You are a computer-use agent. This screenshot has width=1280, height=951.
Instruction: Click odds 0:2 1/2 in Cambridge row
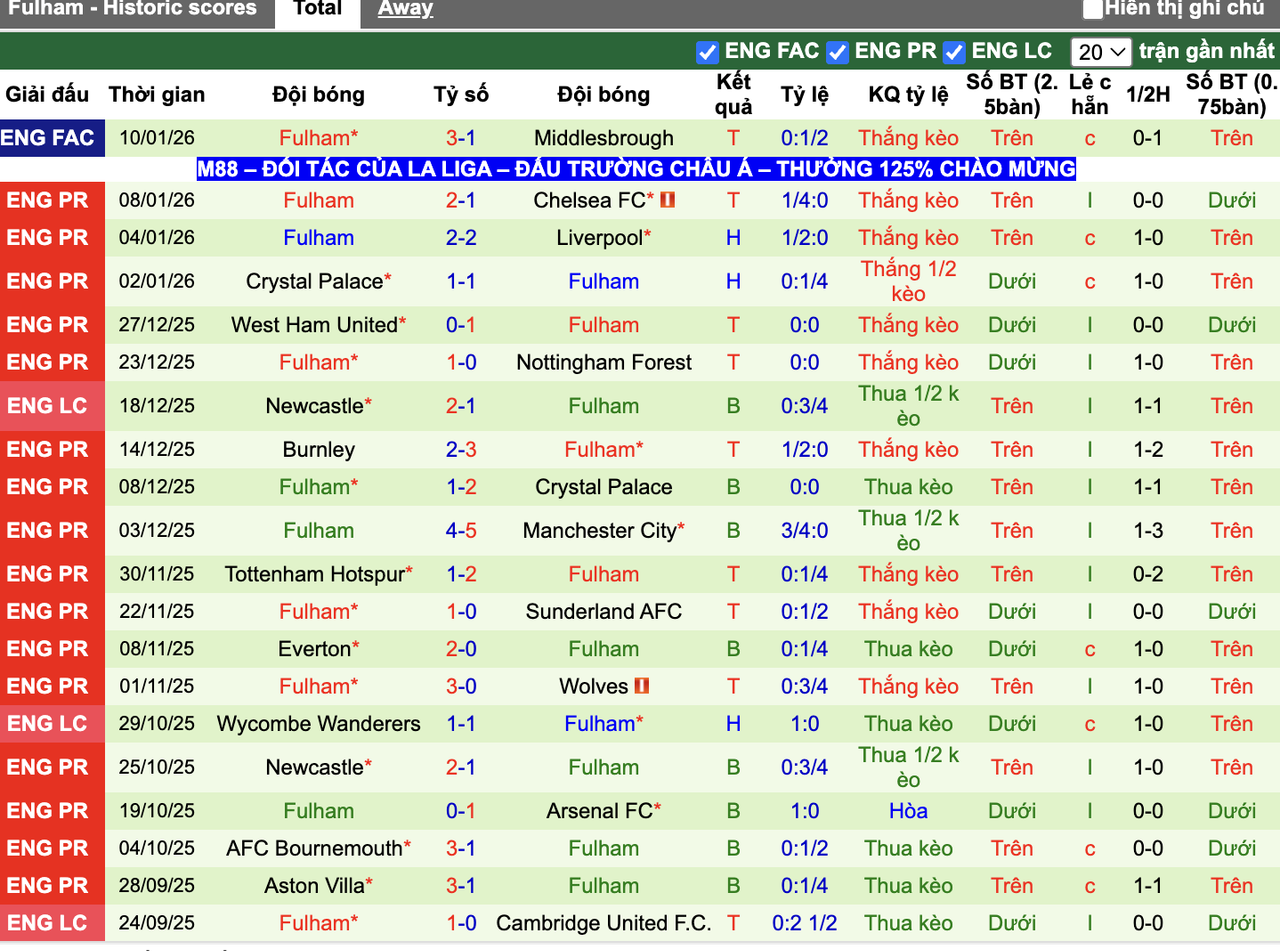tap(804, 923)
